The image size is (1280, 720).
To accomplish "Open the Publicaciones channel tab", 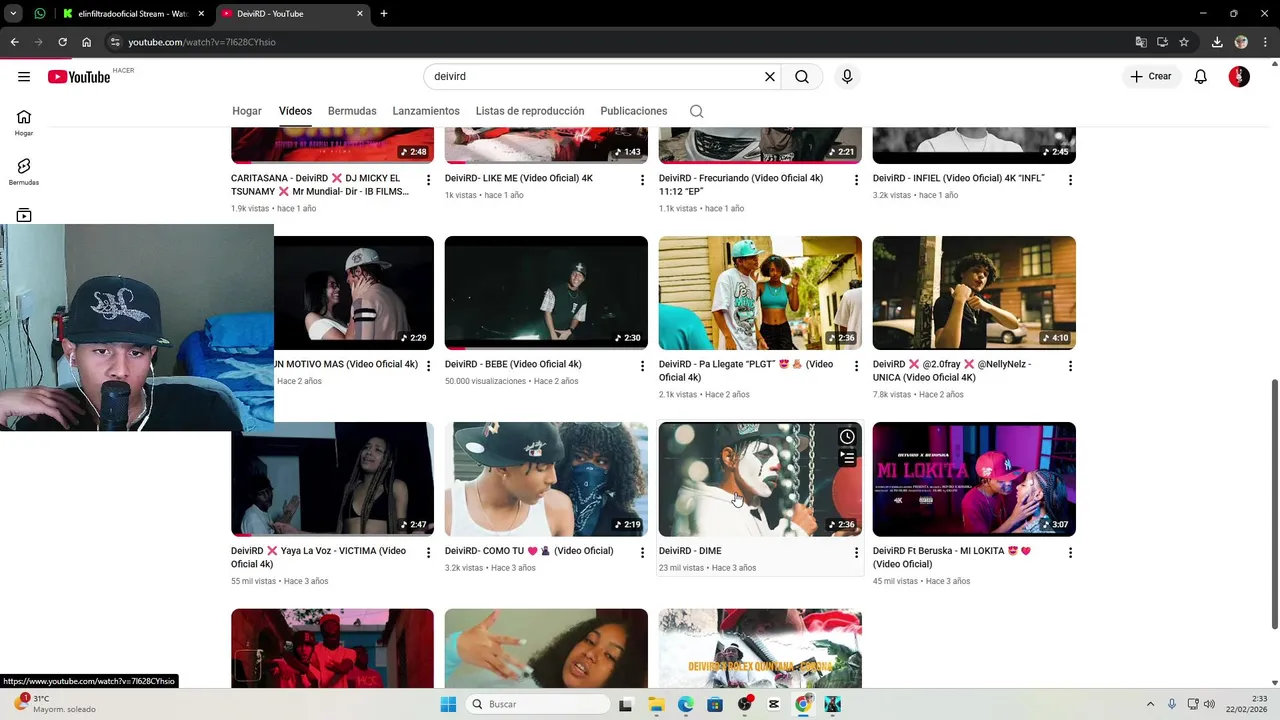I will coord(633,111).
